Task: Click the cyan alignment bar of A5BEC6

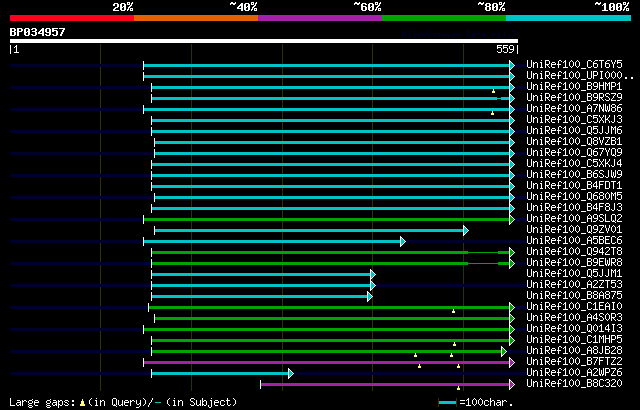Action: pos(275,242)
